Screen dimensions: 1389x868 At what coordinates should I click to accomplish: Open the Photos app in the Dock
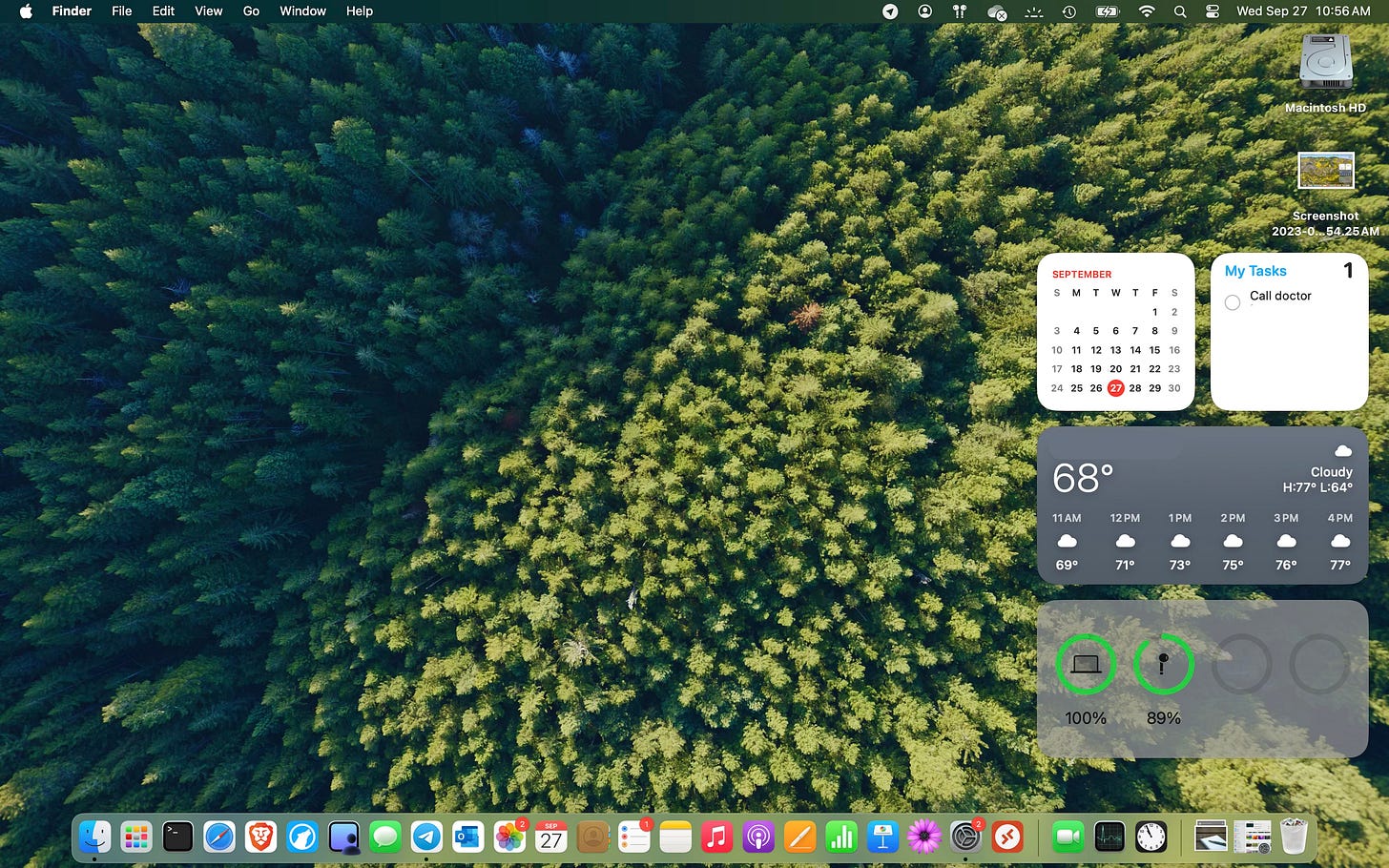(x=509, y=837)
